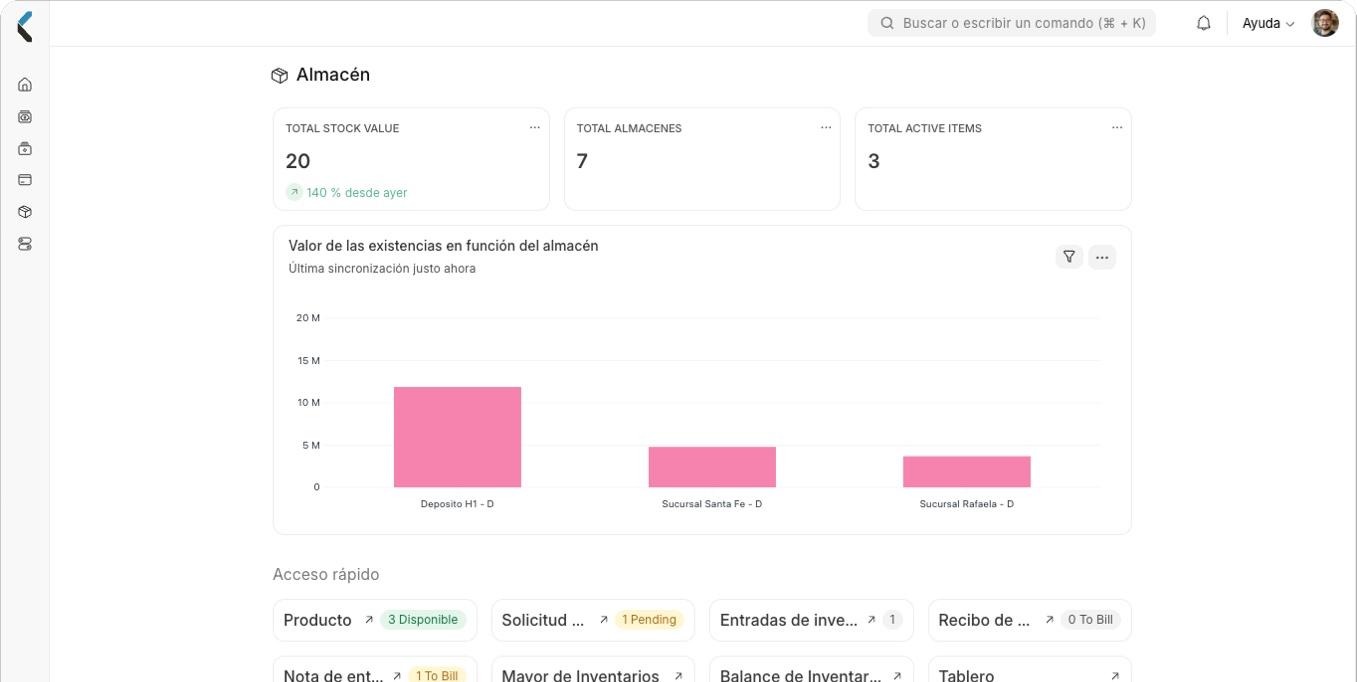The width and height of the screenshot is (1357, 682).
Task: Click '140 % desde ayer' text
Action: pyautogui.click(x=357, y=193)
